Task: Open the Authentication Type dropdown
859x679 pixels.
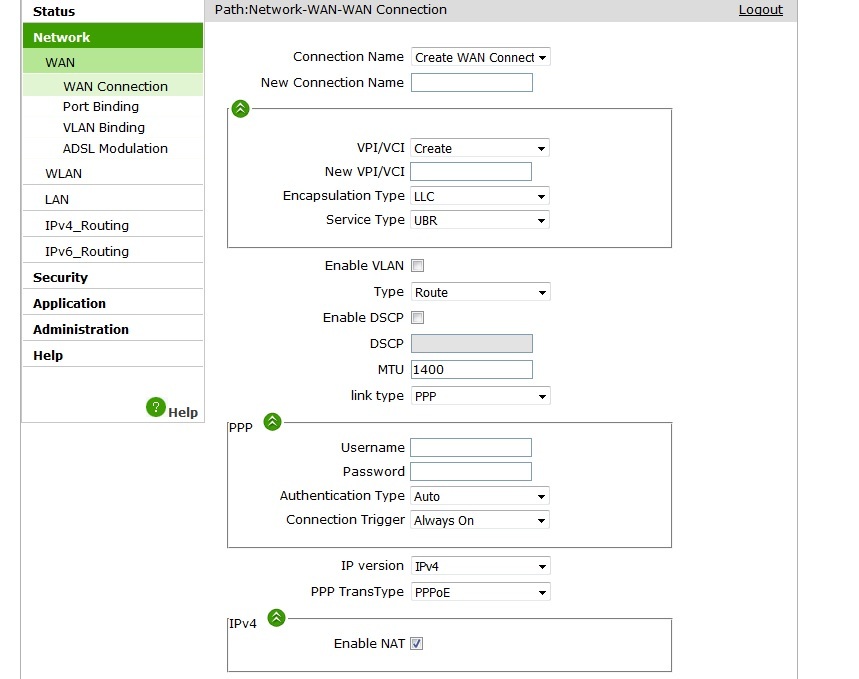Action: pos(480,496)
